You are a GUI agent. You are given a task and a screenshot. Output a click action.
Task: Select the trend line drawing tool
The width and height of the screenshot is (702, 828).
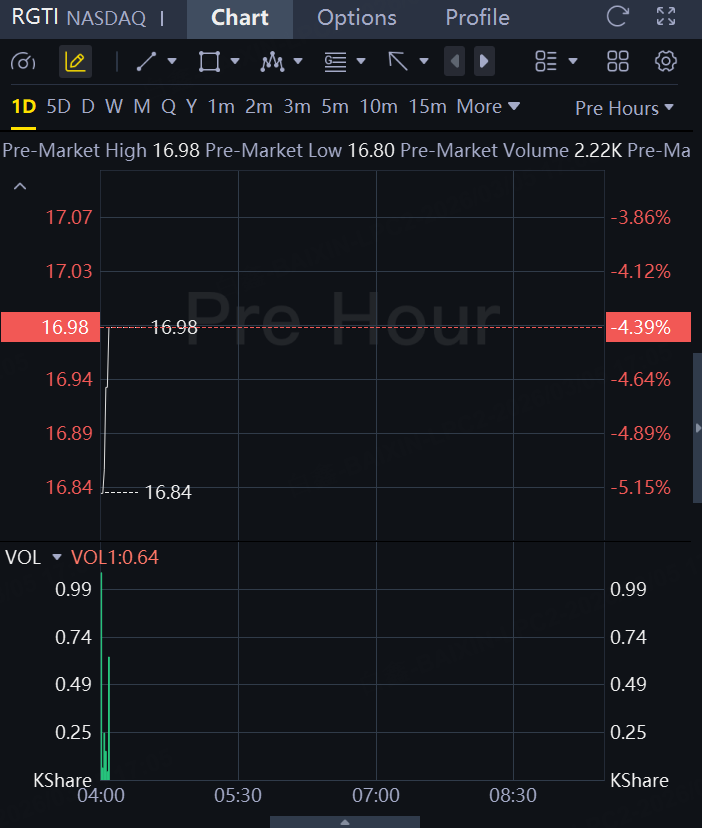click(147, 62)
